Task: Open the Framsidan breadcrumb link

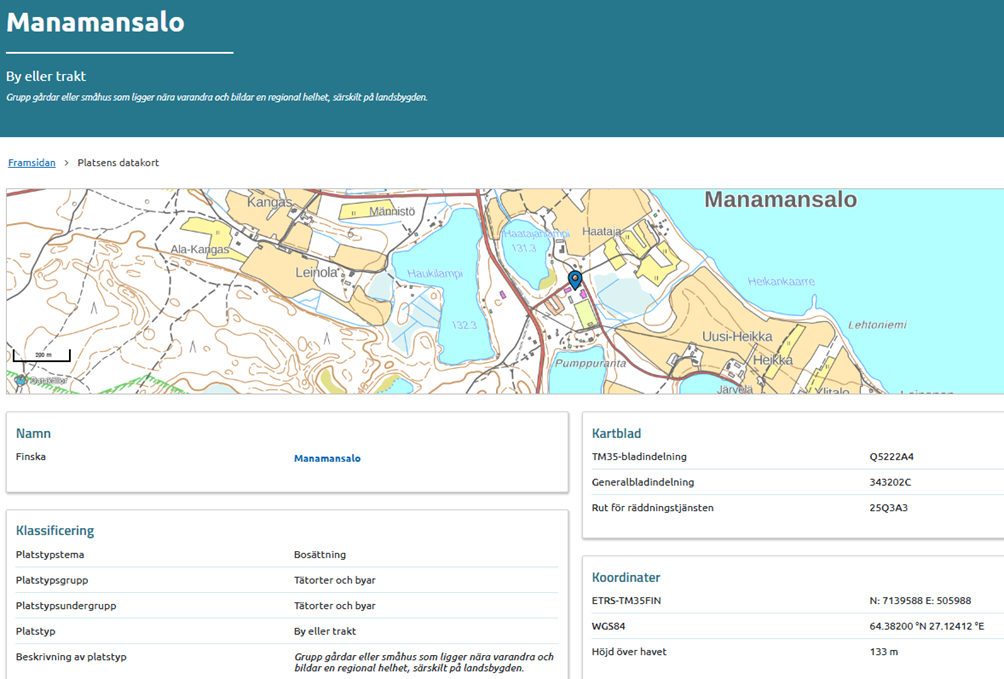Action: click(32, 163)
